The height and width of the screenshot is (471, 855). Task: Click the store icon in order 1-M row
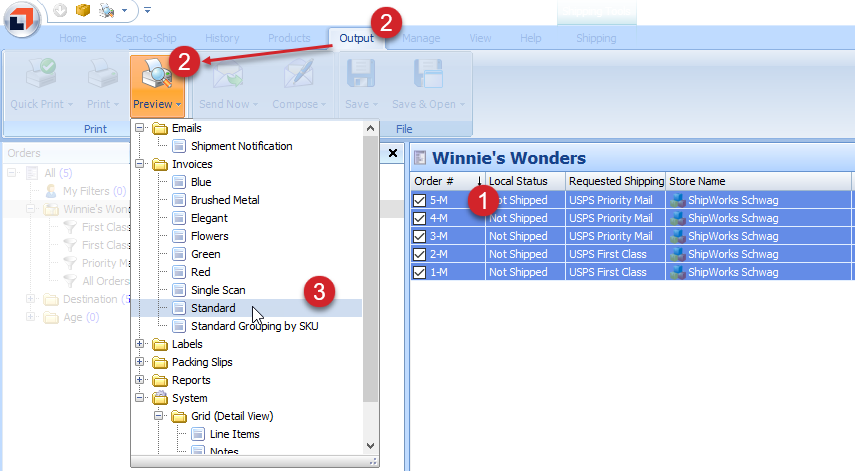point(678,272)
